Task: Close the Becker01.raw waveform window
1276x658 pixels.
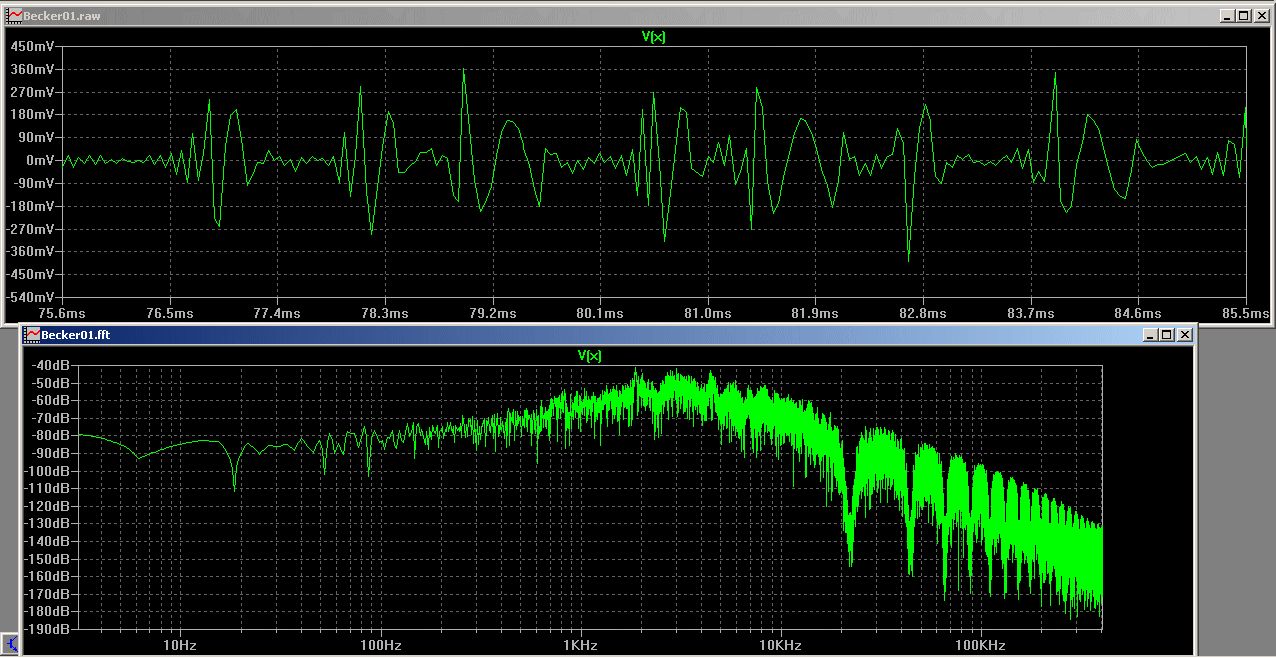Action: [x=1262, y=16]
